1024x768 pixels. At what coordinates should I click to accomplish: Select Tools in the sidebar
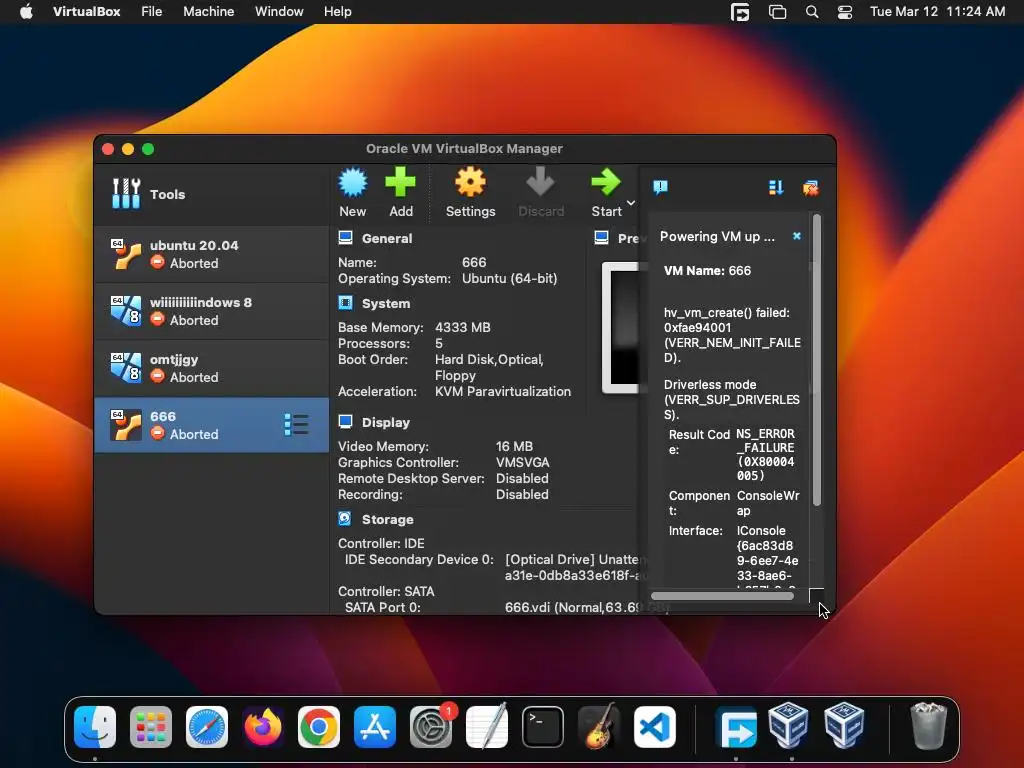click(212, 194)
